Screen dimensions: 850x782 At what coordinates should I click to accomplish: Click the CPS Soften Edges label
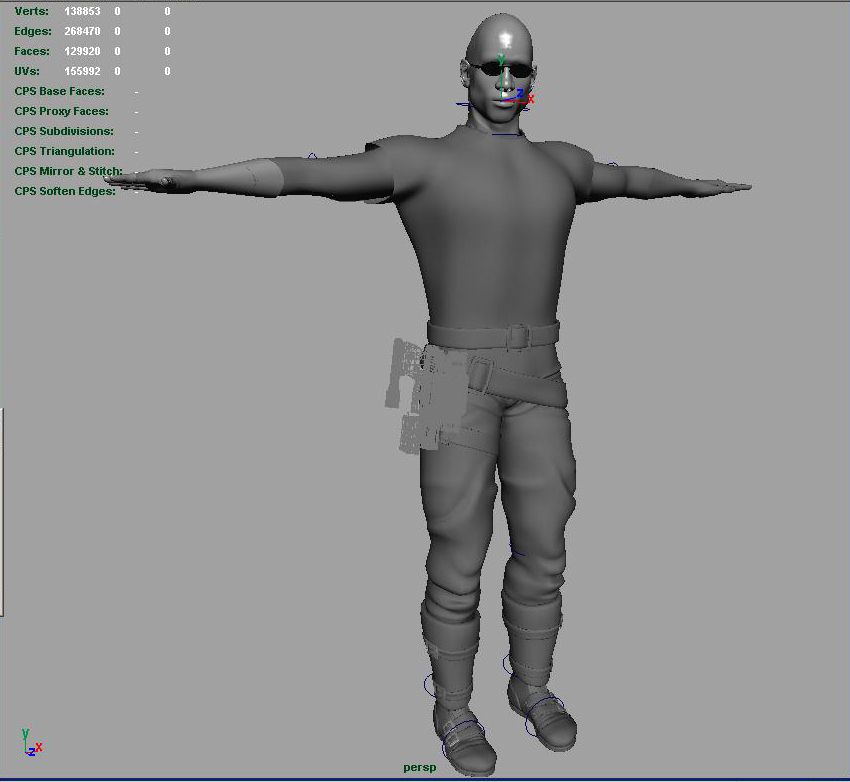65,191
